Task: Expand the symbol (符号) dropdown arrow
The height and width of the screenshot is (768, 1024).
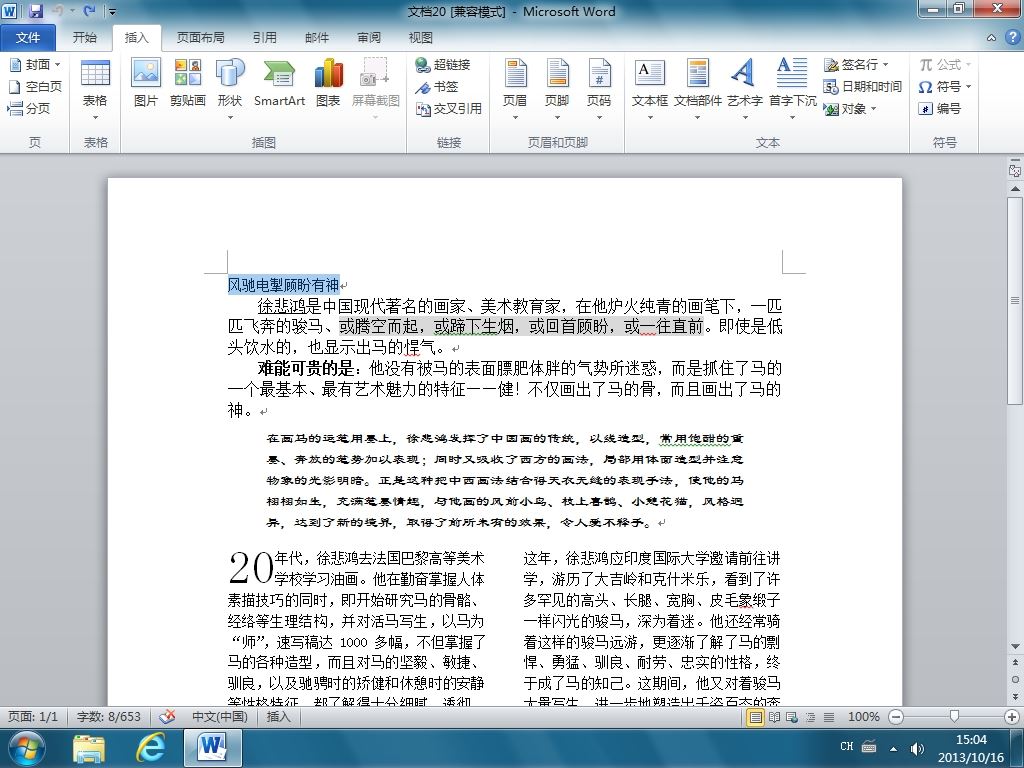Action: tap(968, 86)
